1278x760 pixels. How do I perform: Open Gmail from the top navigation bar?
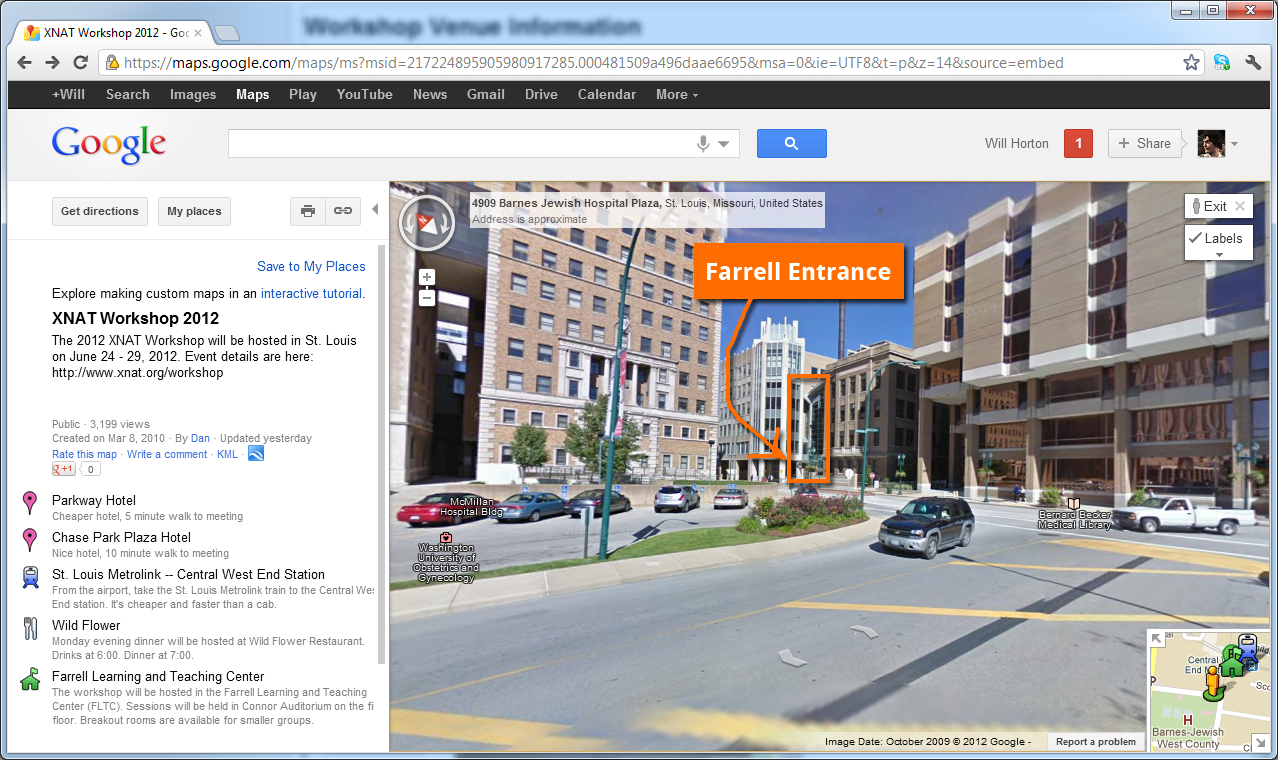(x=485, y=95)
